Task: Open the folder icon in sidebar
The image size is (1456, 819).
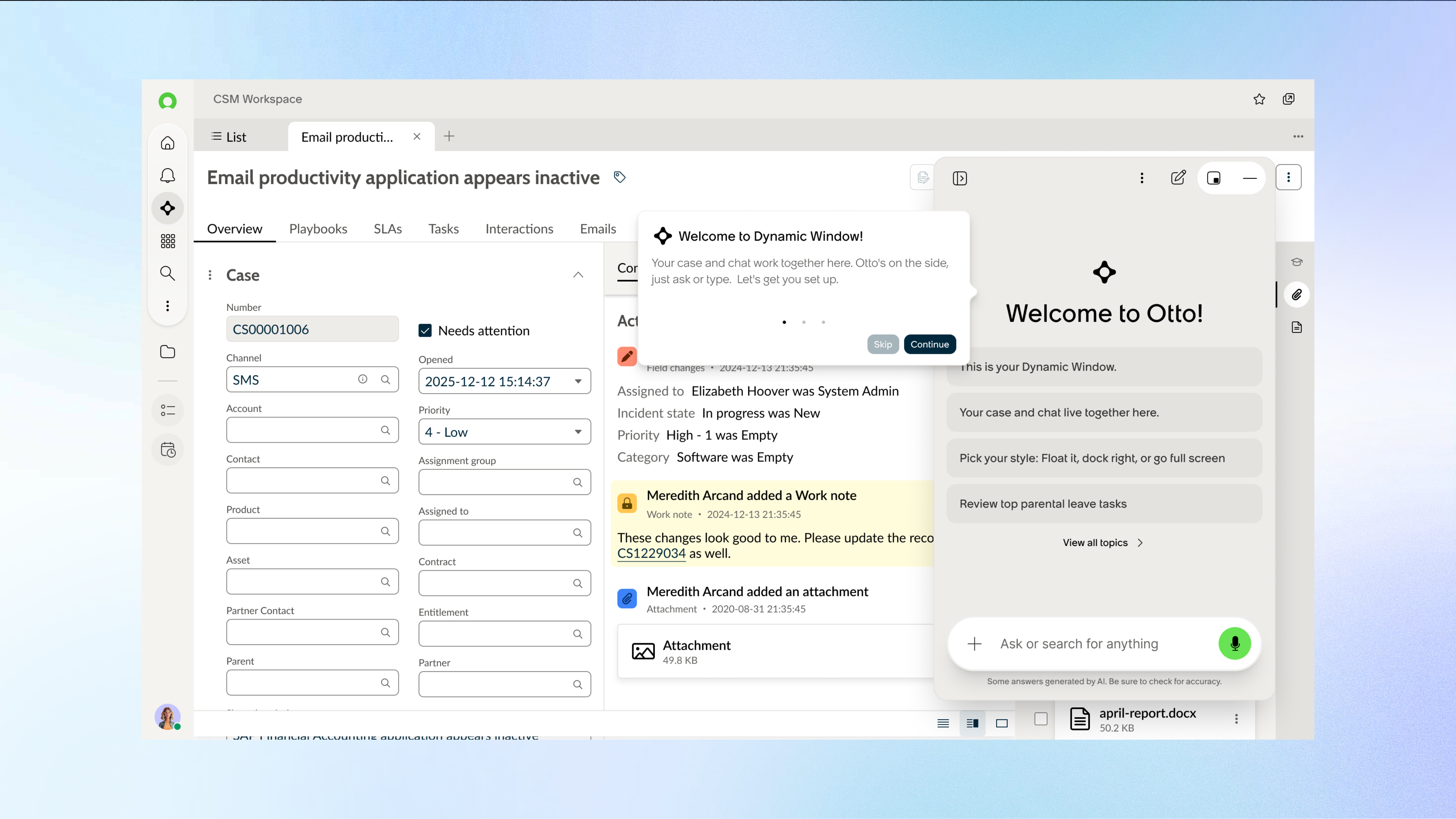Action: pos(167,352)
